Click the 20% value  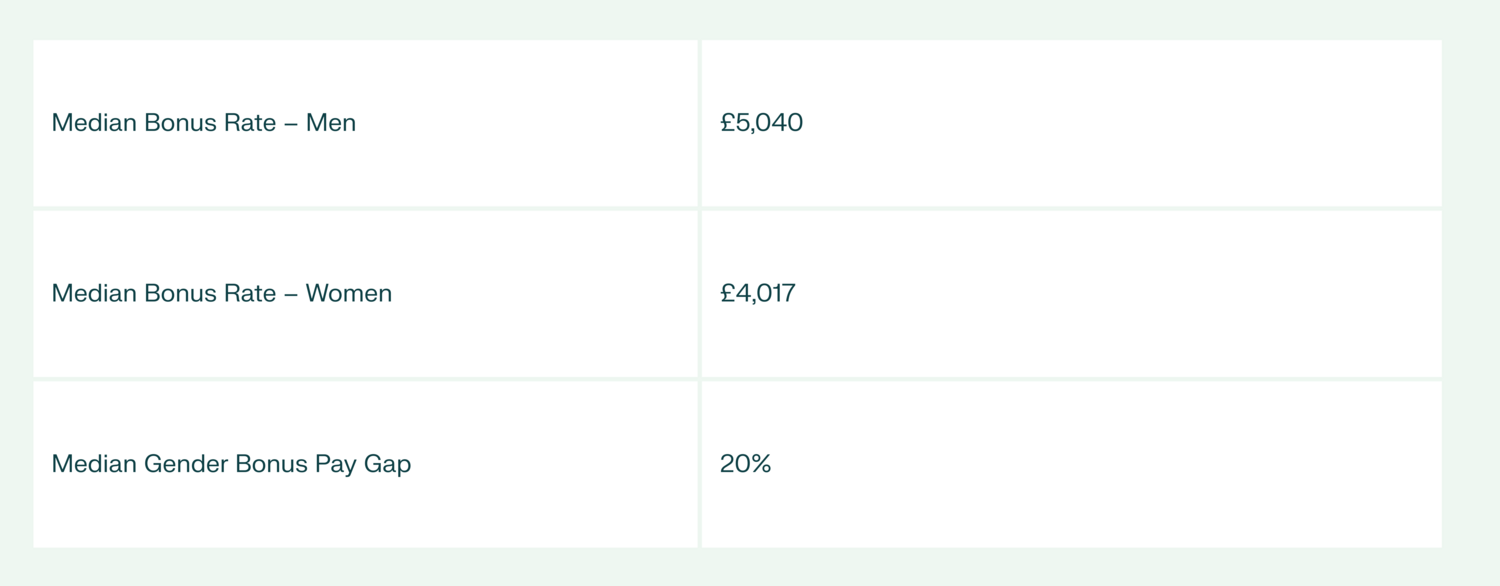tap(745, 464)
